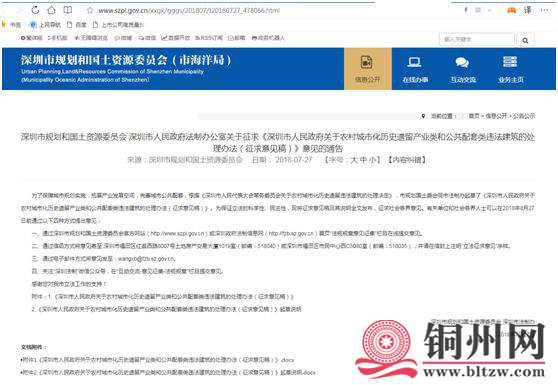Open the first yellow bookmark folder
This screenshot has width=558, height=385.
11,25
